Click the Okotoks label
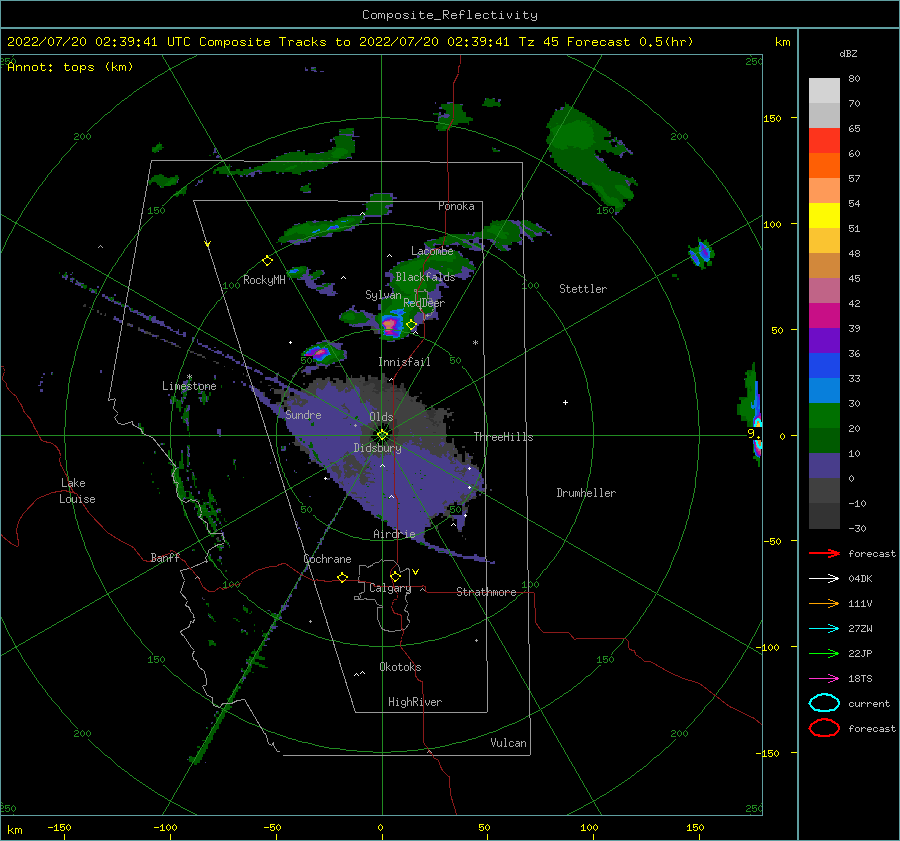 (x=400, y=667)
